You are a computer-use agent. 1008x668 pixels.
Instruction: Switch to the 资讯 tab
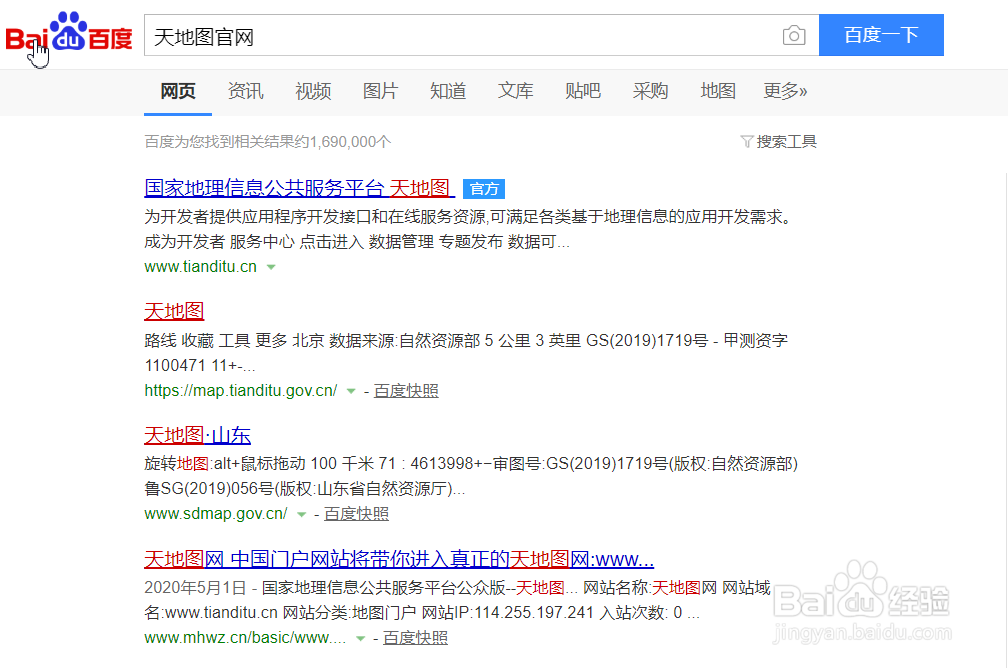pyautogui.click(x=246, y=91)
